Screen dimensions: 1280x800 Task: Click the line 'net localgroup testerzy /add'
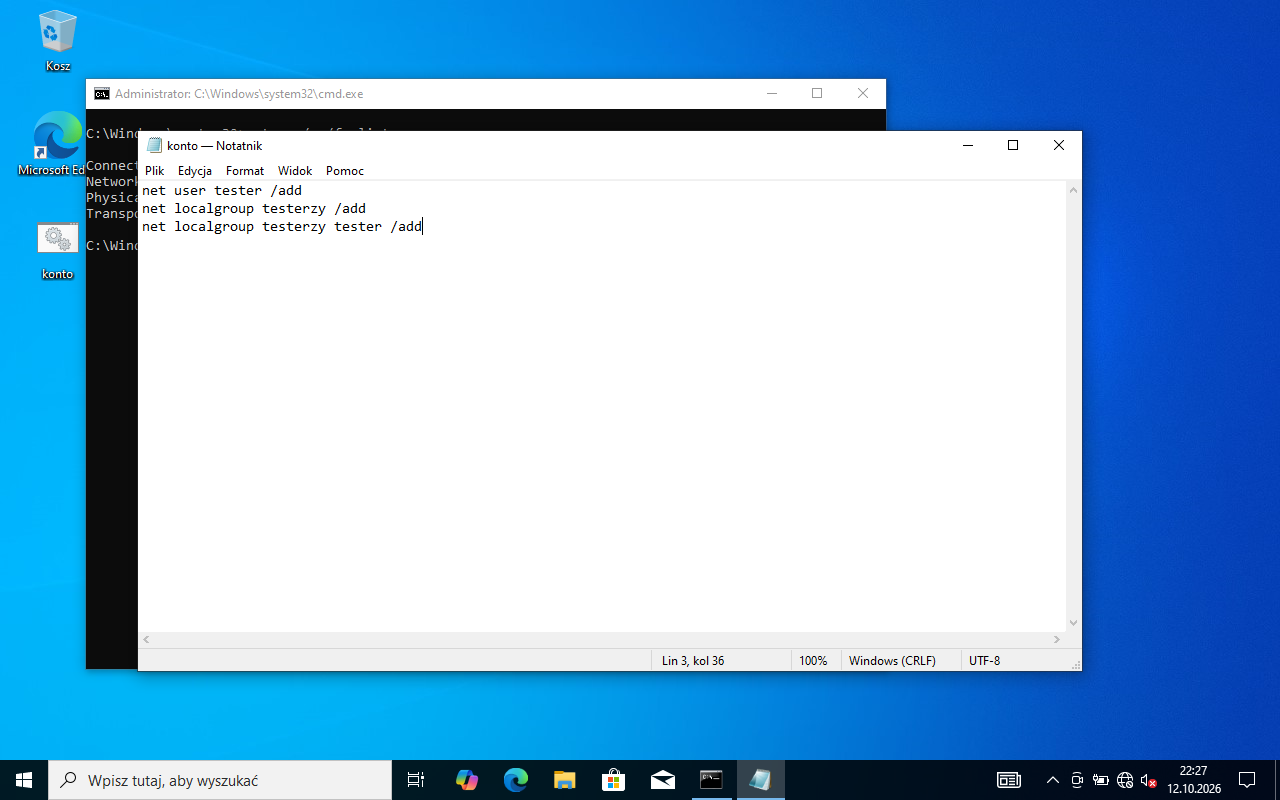254,208
